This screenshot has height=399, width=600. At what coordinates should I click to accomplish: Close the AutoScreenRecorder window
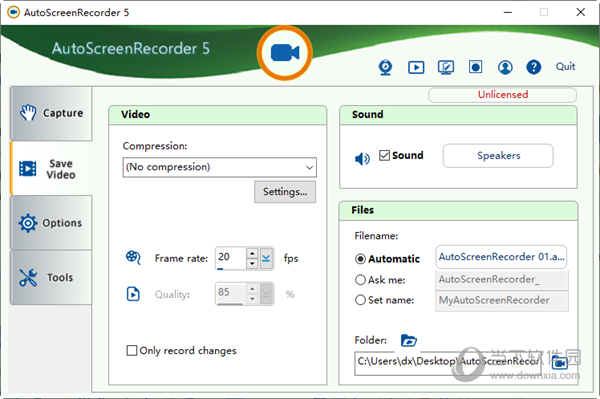580,13
